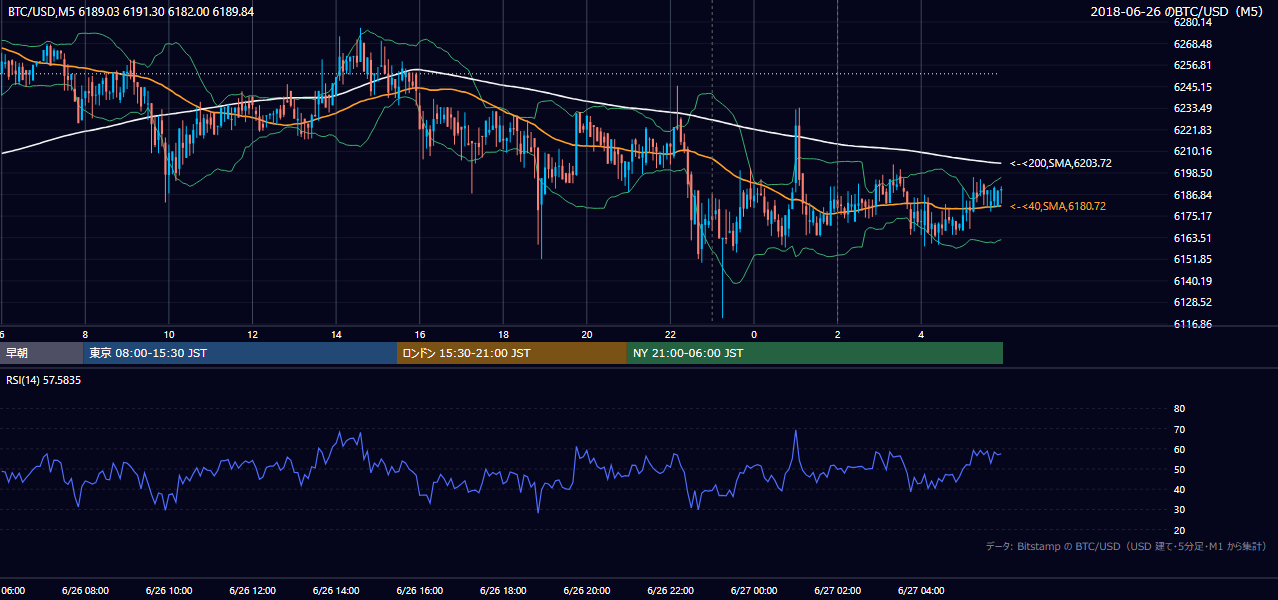1278x600 pixels.
Task: Click the Bitstamp data source note
Action: coord(1126,546)
